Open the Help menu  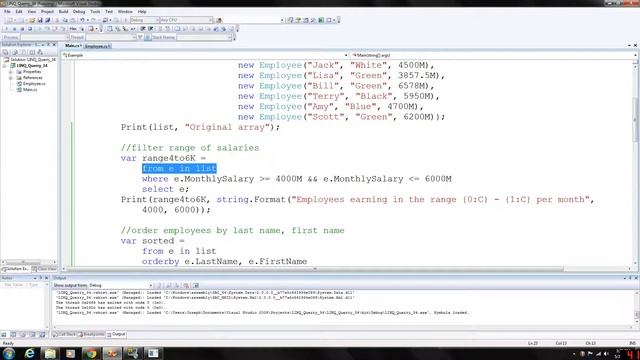pyautogui.click(x=142, y=11)
